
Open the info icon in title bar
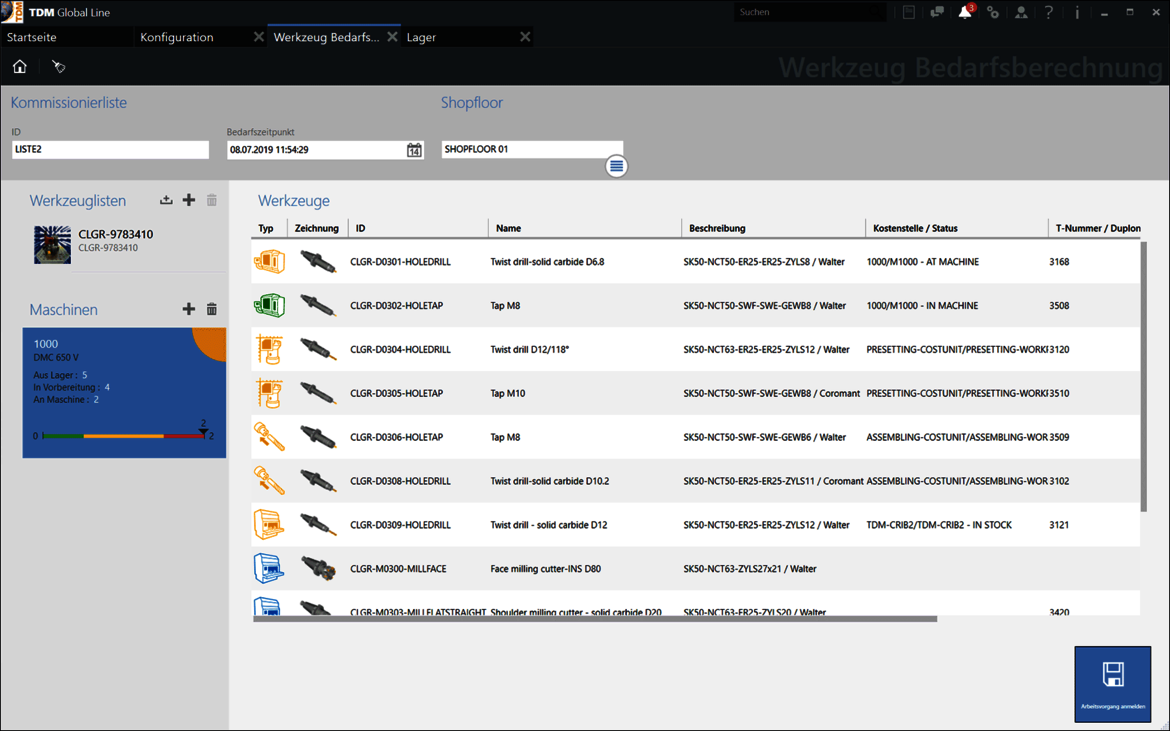[x=1077, y=12]
